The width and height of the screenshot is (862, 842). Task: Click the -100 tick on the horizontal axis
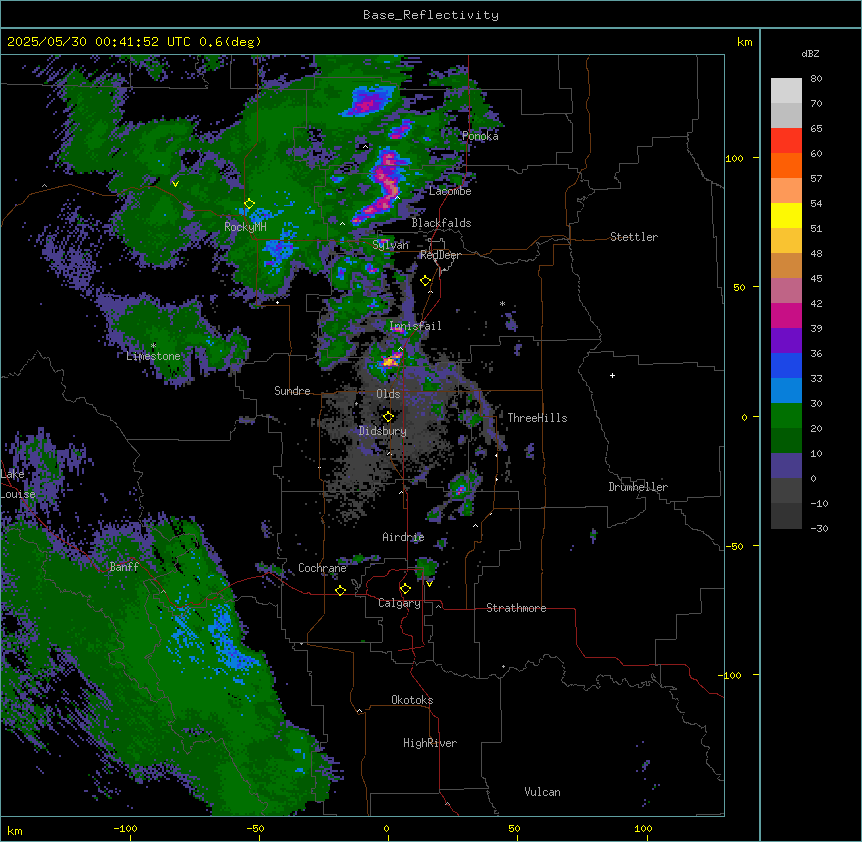(126, 828)
